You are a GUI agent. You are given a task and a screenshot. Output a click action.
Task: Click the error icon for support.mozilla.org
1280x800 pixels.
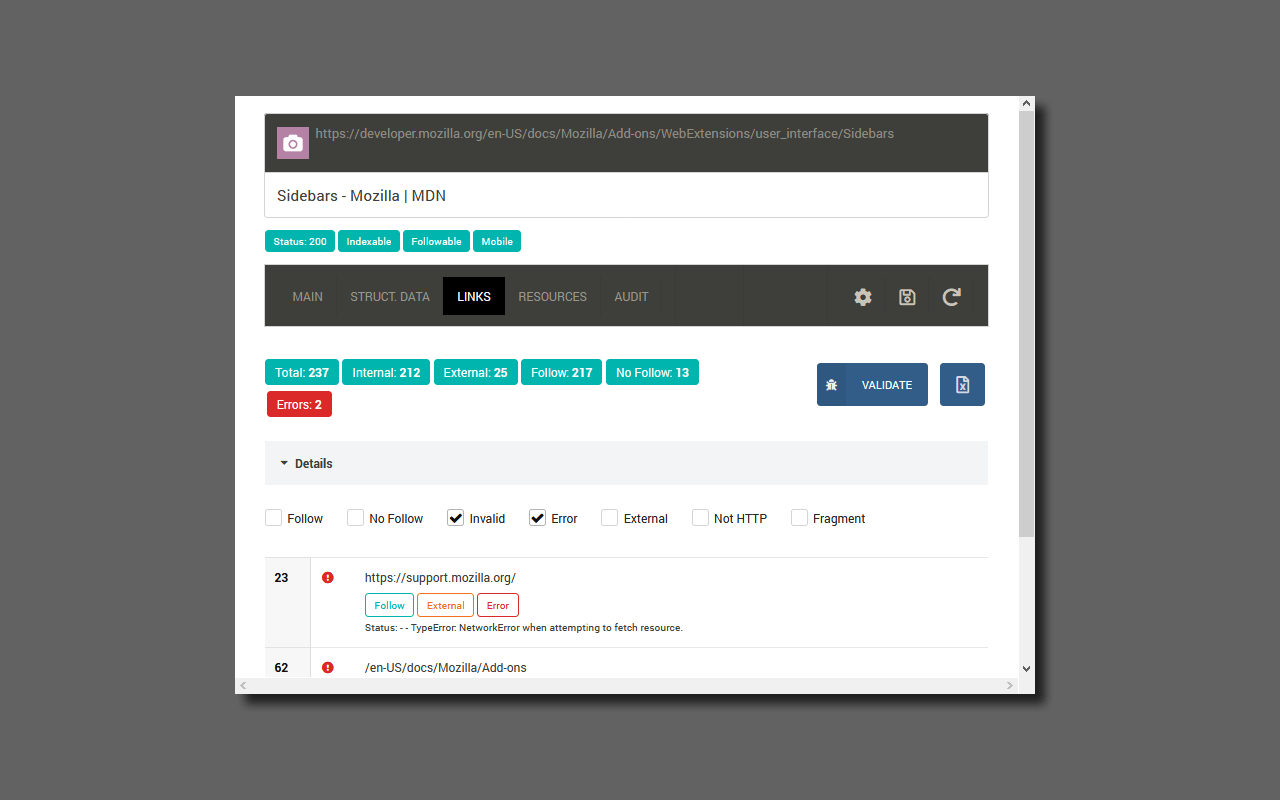(x=328, y=578)
